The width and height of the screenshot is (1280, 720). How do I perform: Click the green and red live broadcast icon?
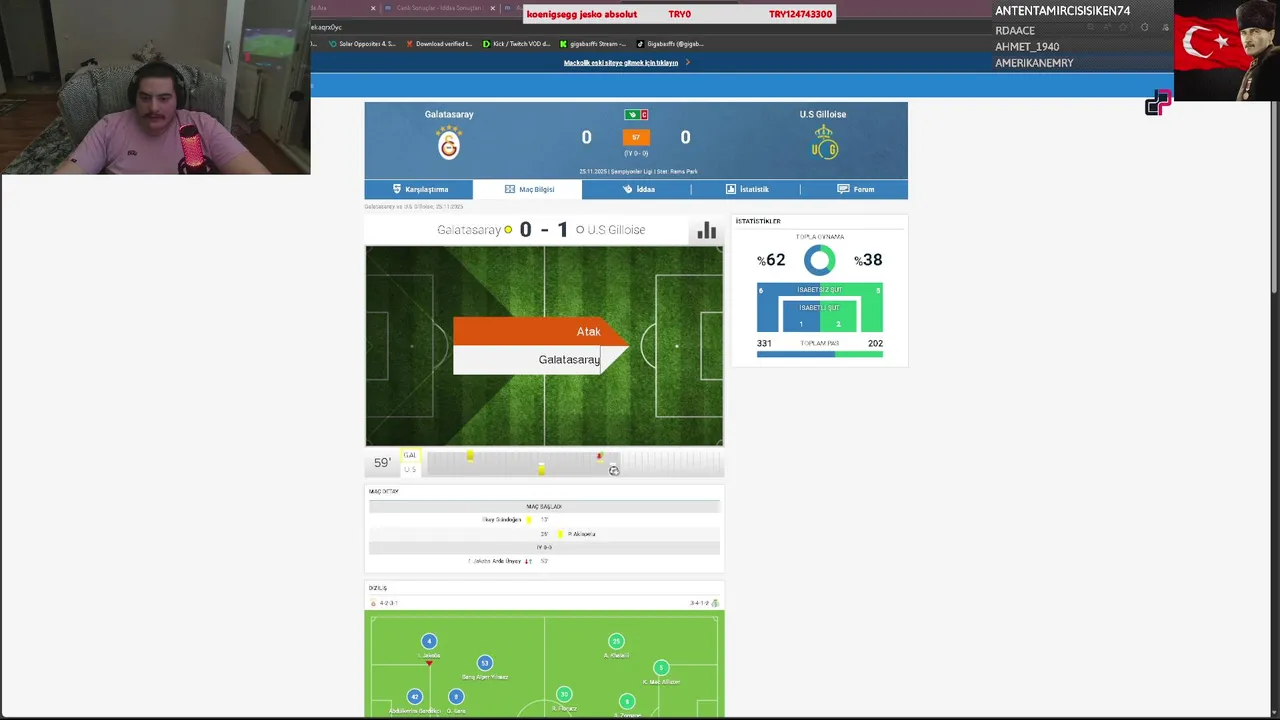tap(636, 115)
